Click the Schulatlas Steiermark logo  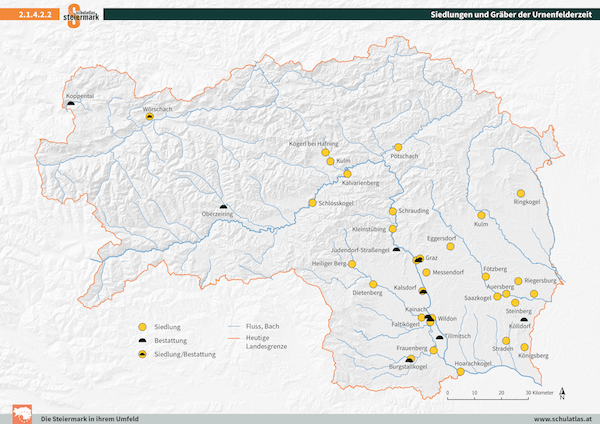(82, 15)
